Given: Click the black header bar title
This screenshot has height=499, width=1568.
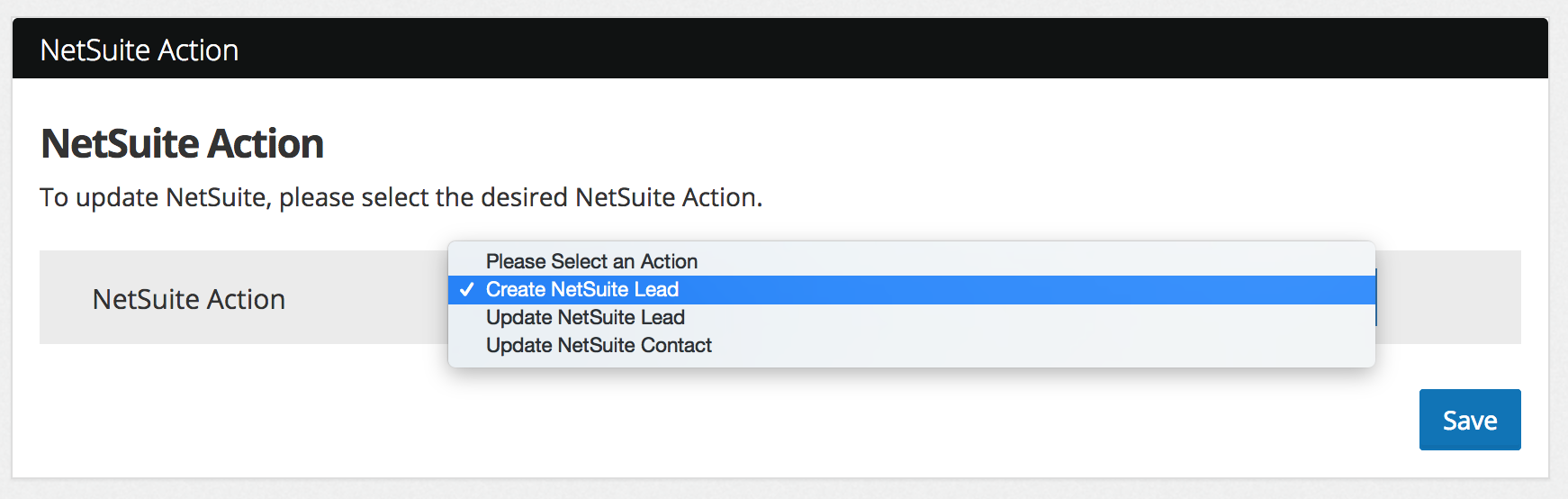Looking at the screenshot, I should click(140, 50).
